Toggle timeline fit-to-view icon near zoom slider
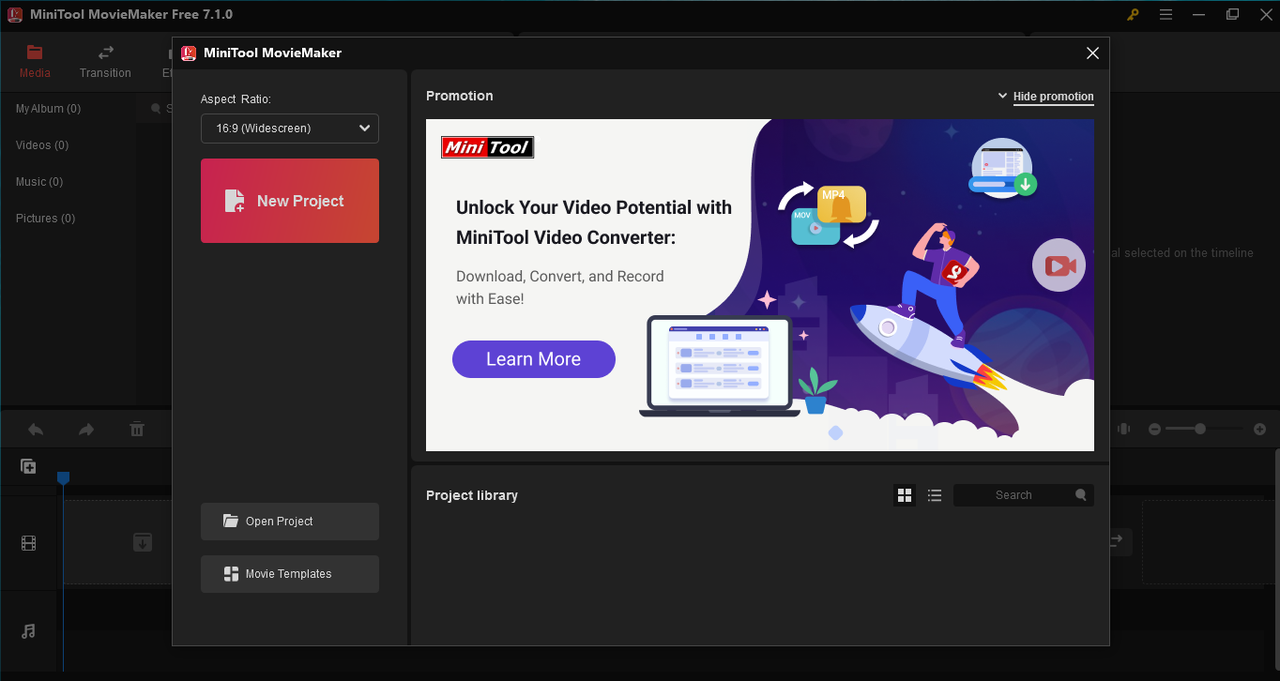The image size is (1280, 681). pos(1122,428)
